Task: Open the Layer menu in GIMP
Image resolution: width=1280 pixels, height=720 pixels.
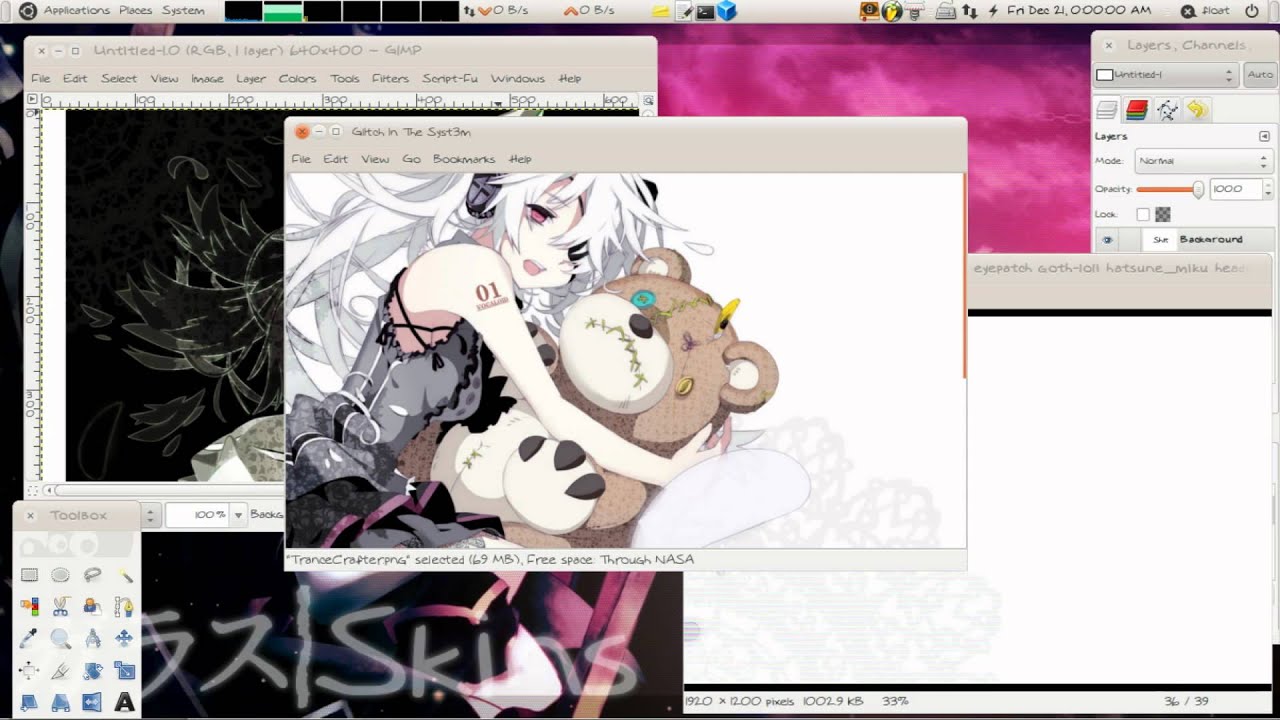Action: coord(251,78)
